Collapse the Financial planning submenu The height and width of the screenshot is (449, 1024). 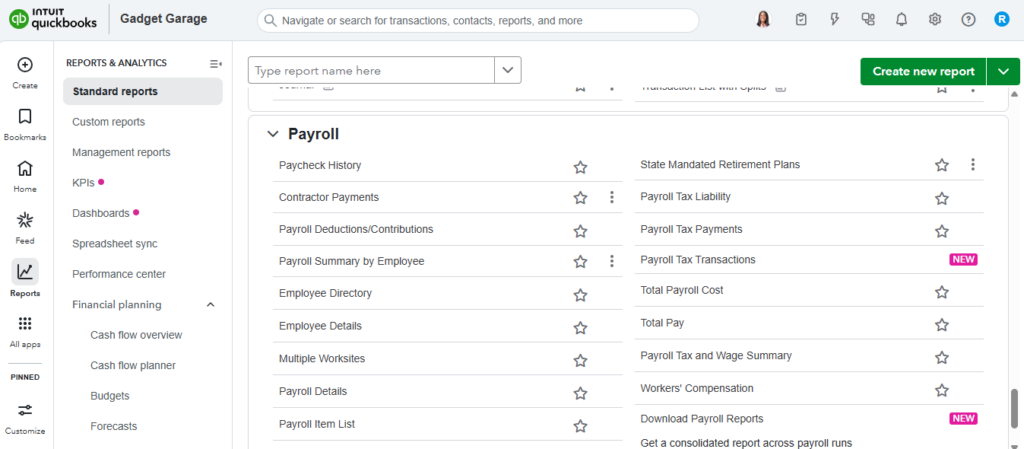click(210, 305)
